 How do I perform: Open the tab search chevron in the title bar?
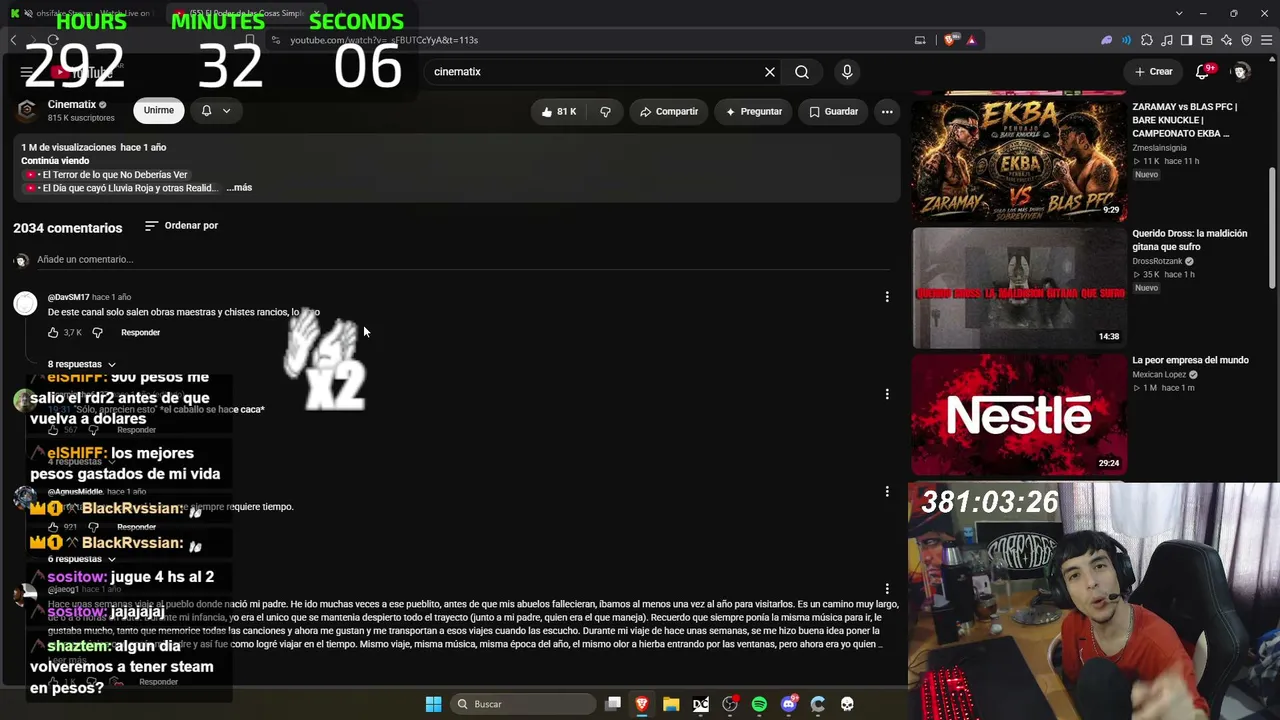tap(1179, 13)
